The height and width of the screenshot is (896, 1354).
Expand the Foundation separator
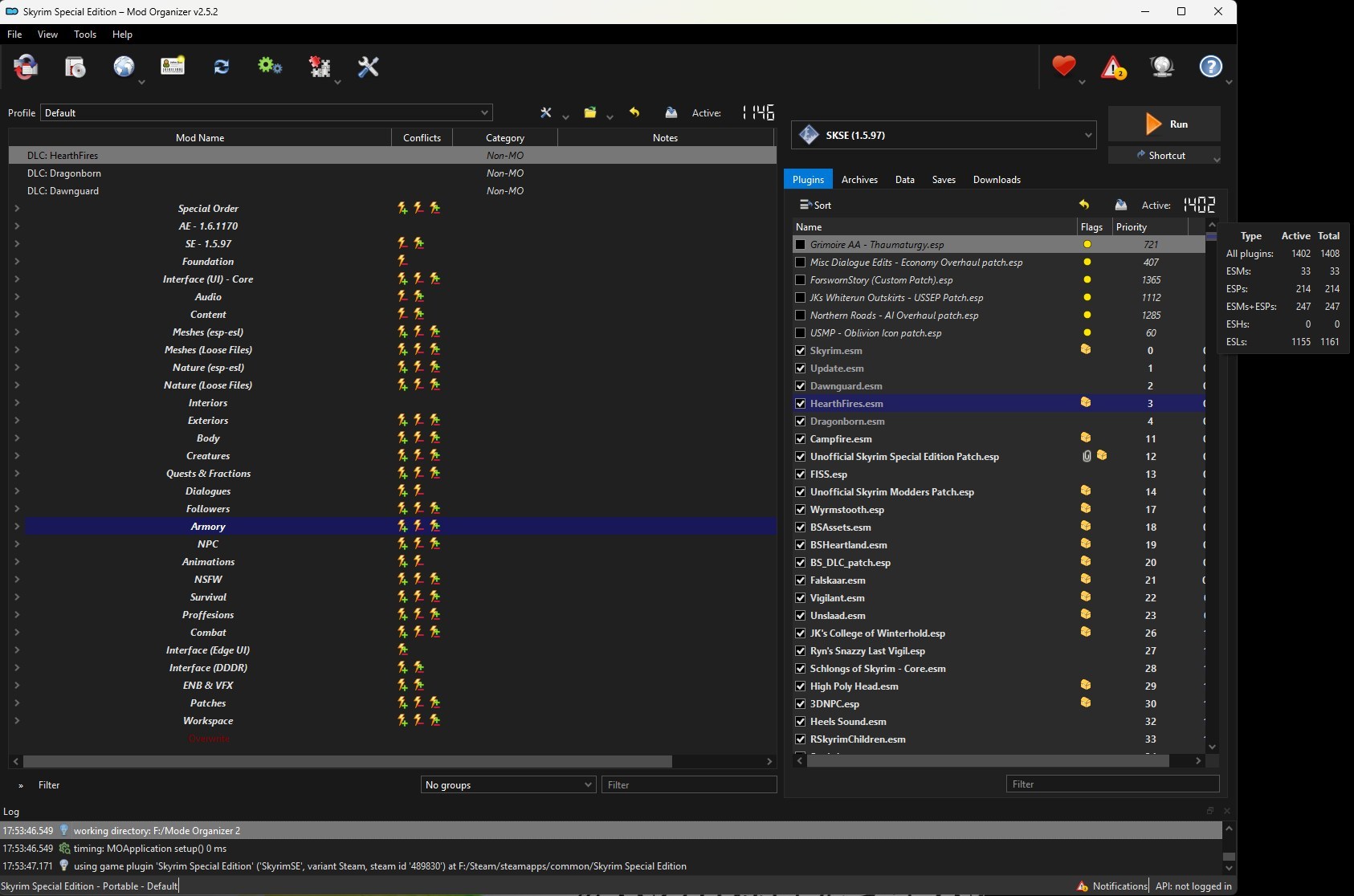17,261
